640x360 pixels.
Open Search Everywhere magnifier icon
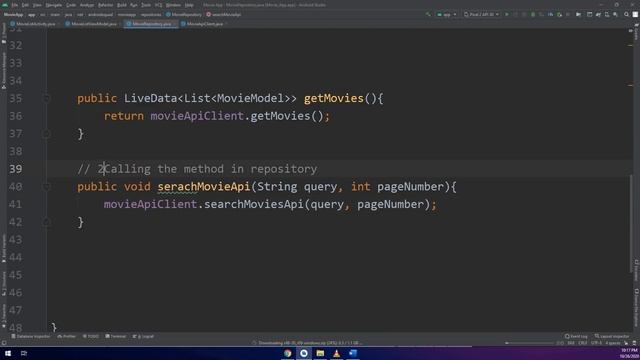coord(627,14)
